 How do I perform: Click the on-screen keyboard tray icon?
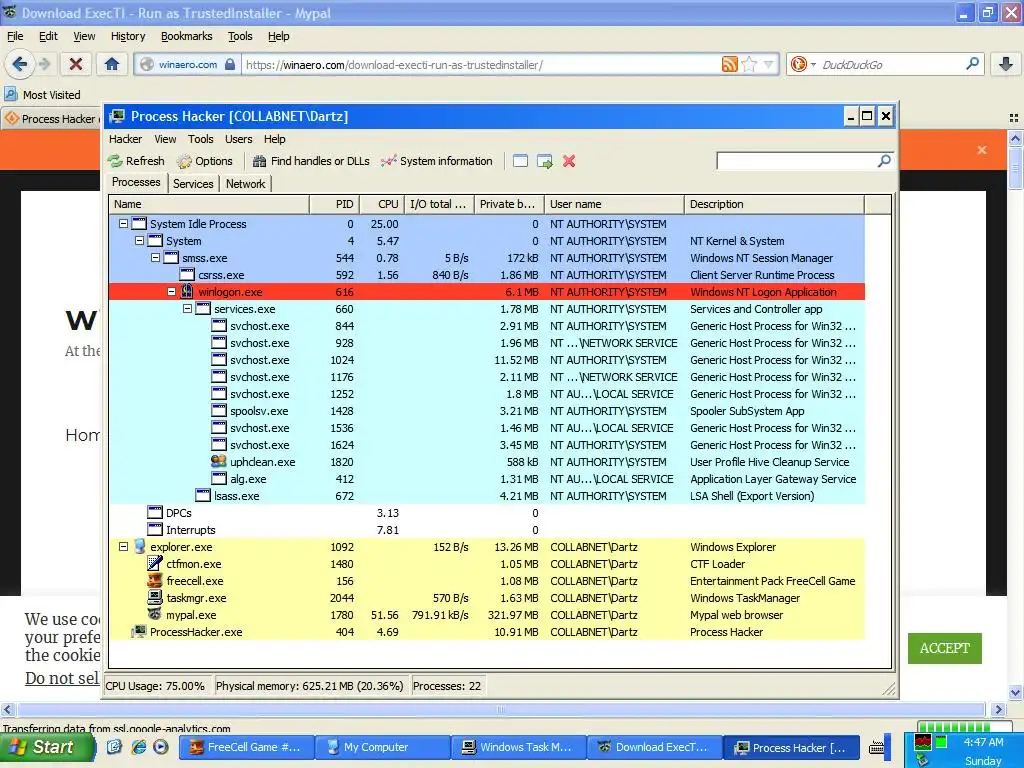pyautogui.click(x=877, y=748)
